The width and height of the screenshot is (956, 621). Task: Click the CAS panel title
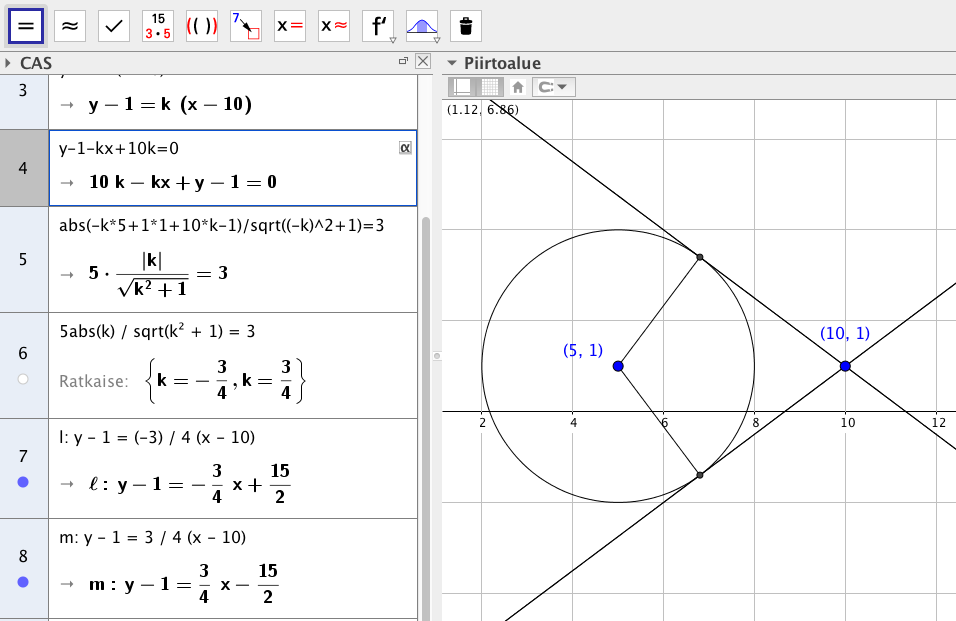[36, 63]
